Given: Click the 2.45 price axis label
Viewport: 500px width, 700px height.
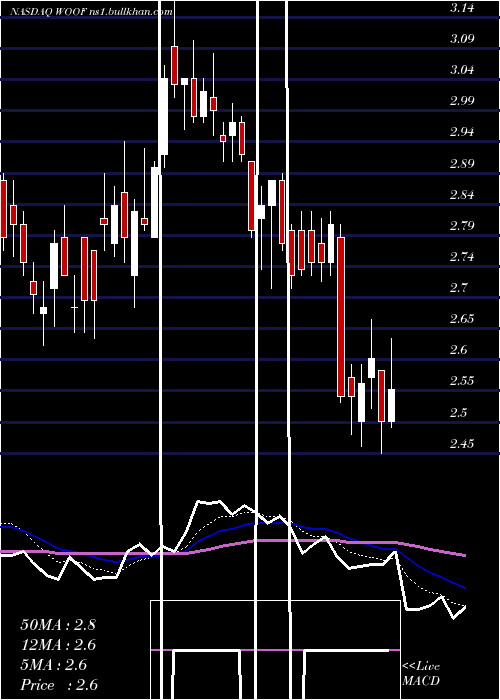Looking at the screenshot, I should point(462,445).
